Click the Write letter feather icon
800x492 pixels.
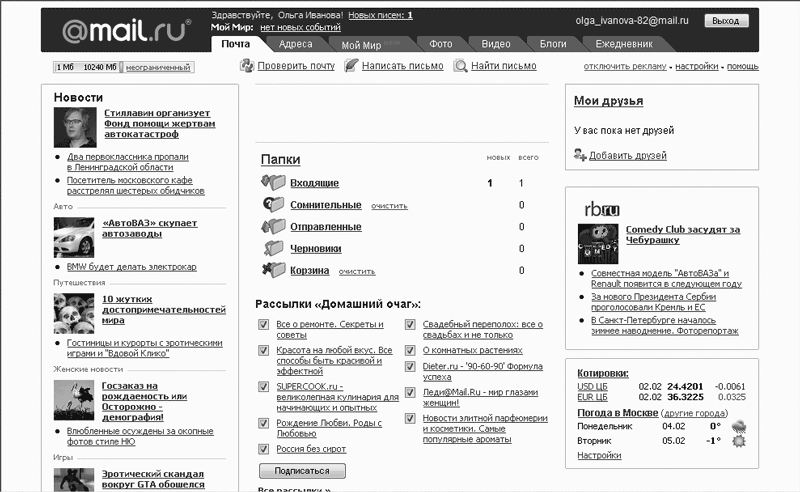pyautogui.click(x=351, y=65)
